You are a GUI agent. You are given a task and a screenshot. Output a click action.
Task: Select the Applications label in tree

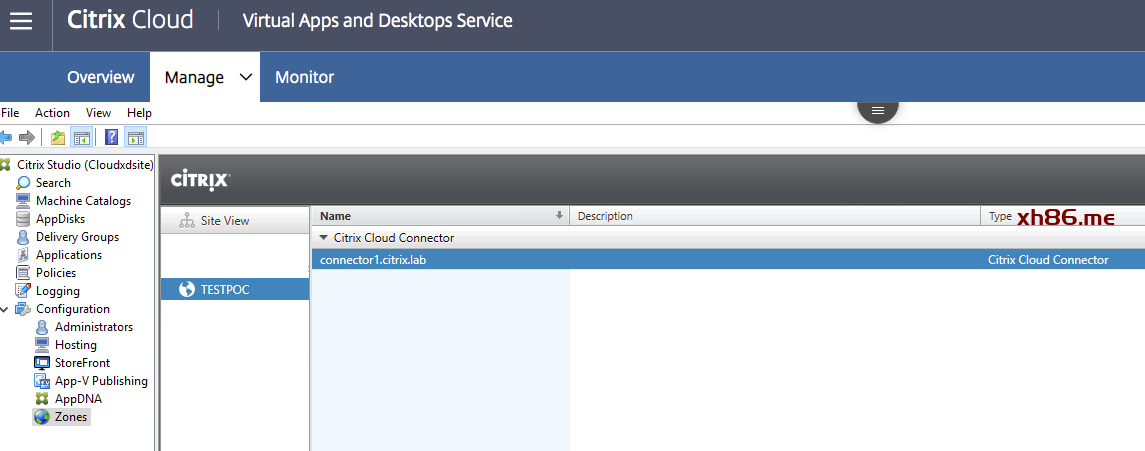click(69, 255)
